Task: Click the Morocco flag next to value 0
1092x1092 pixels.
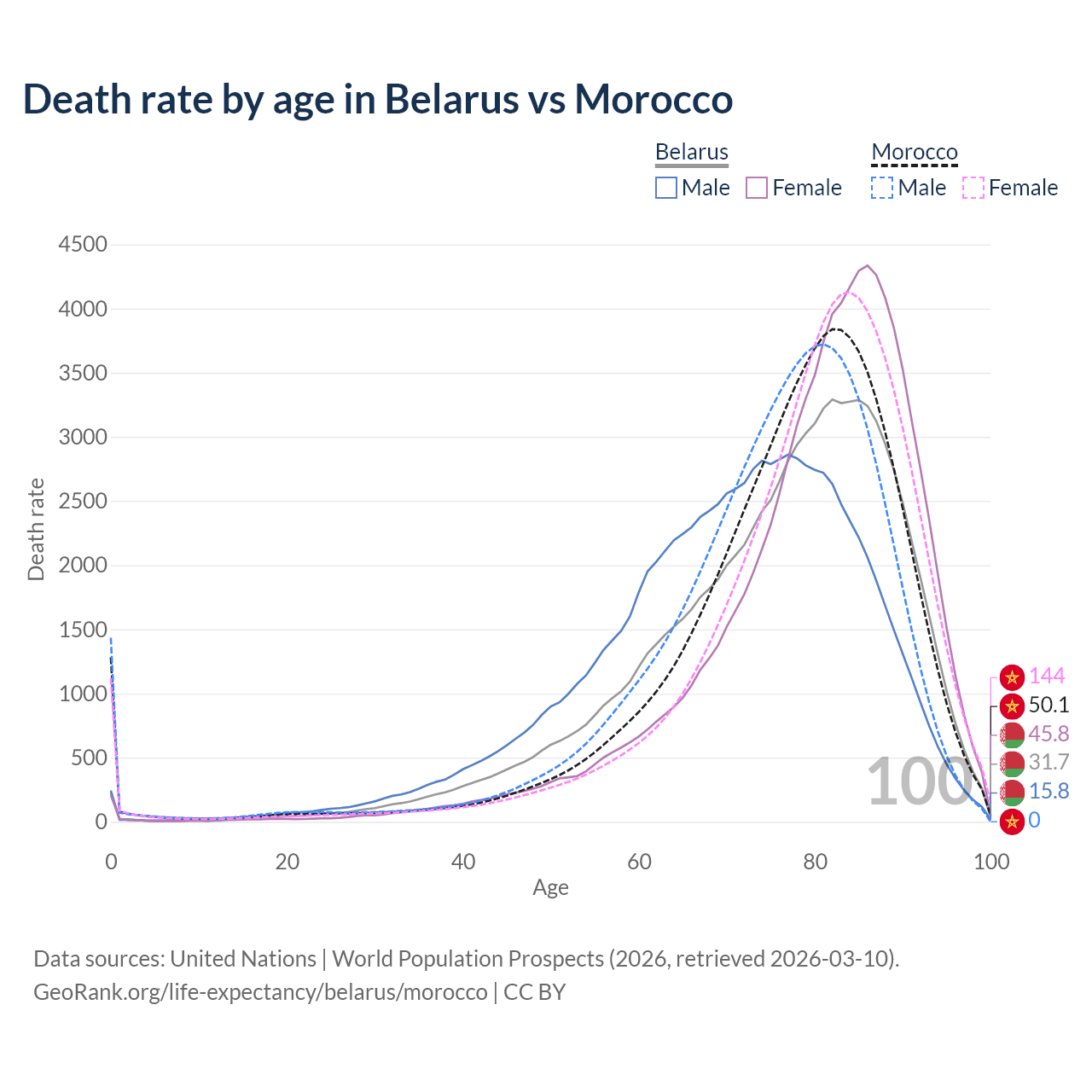Action: point(1012,821)
